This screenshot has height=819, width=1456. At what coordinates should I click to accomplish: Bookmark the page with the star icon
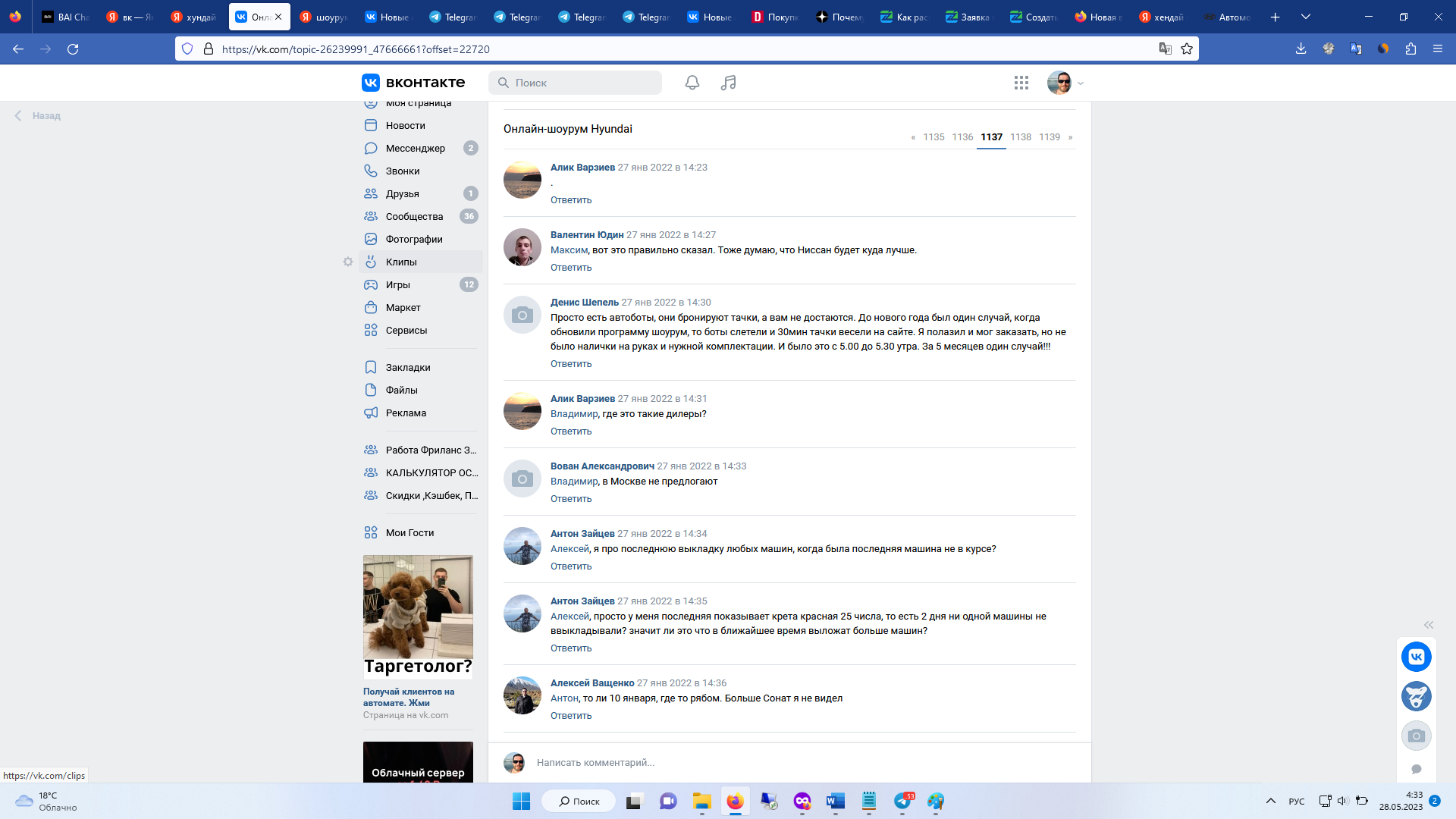[1187, 49]
